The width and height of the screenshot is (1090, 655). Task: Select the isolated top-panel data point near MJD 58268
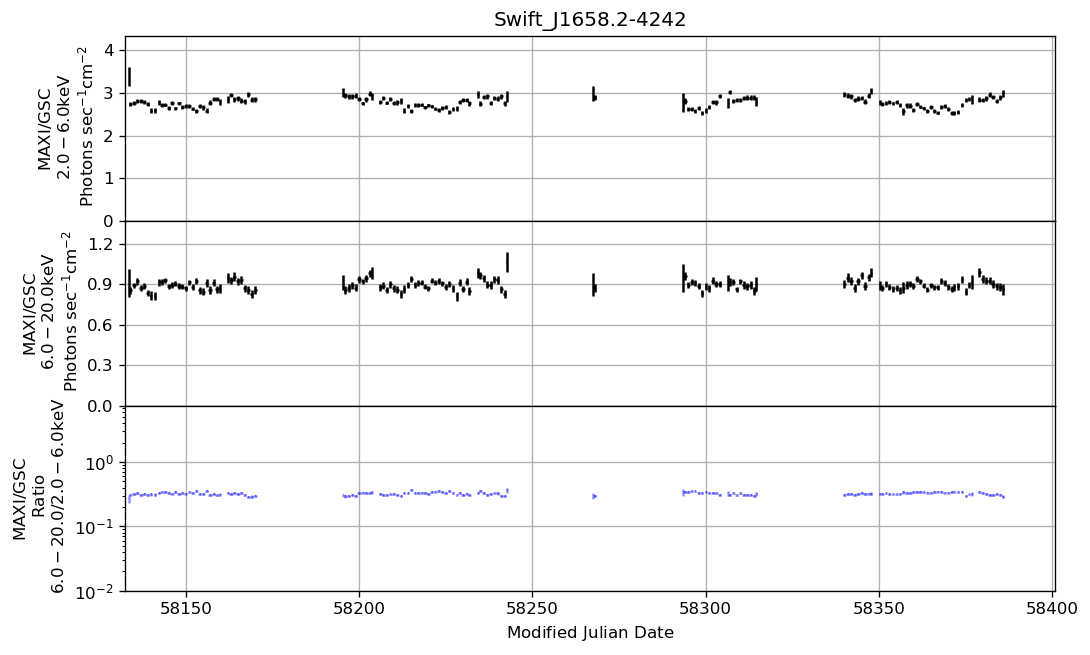pos(594,95)
